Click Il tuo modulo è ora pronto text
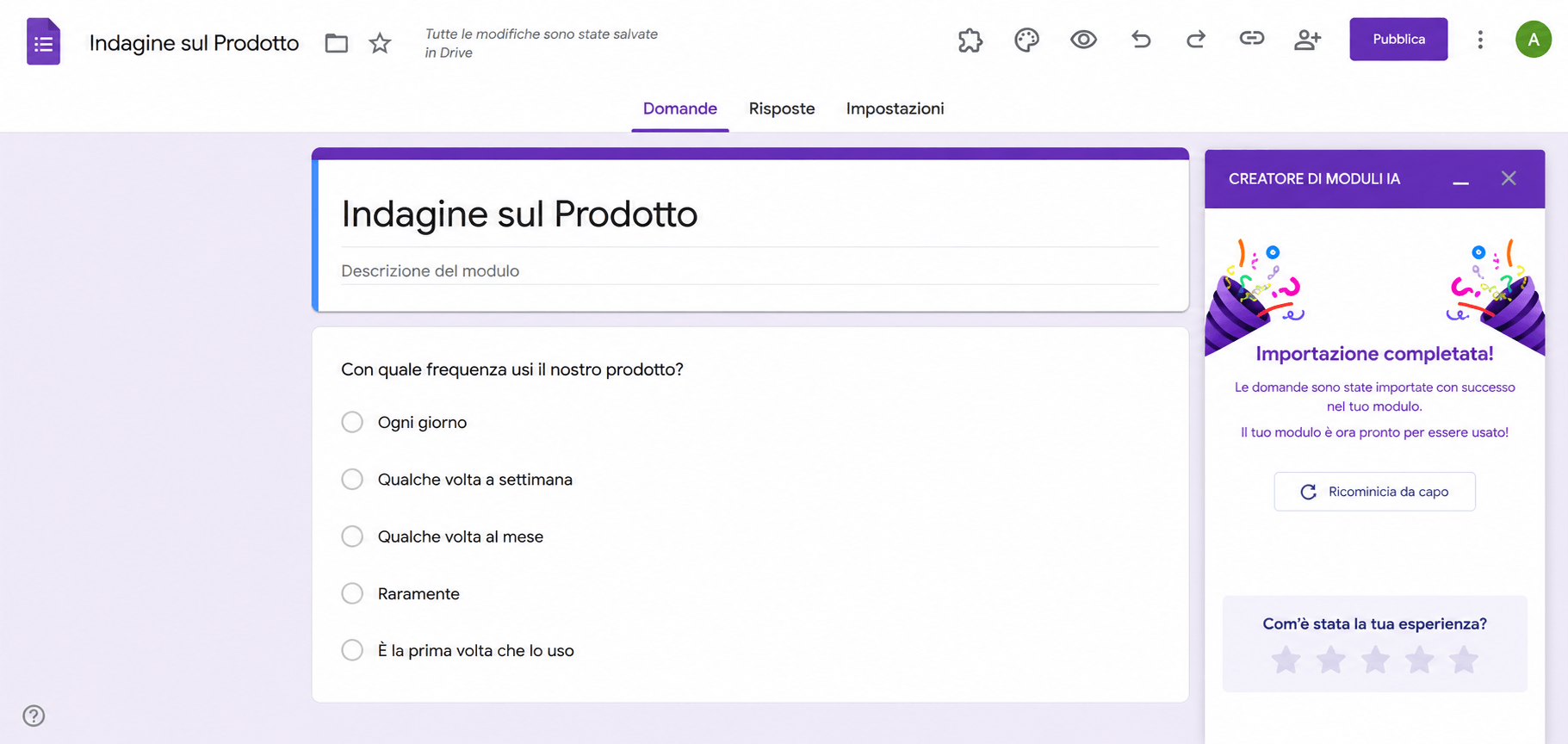Image resolution: width=1568 pixels, height=744 pixels. pyautogui.click(x=1374, y=432)
